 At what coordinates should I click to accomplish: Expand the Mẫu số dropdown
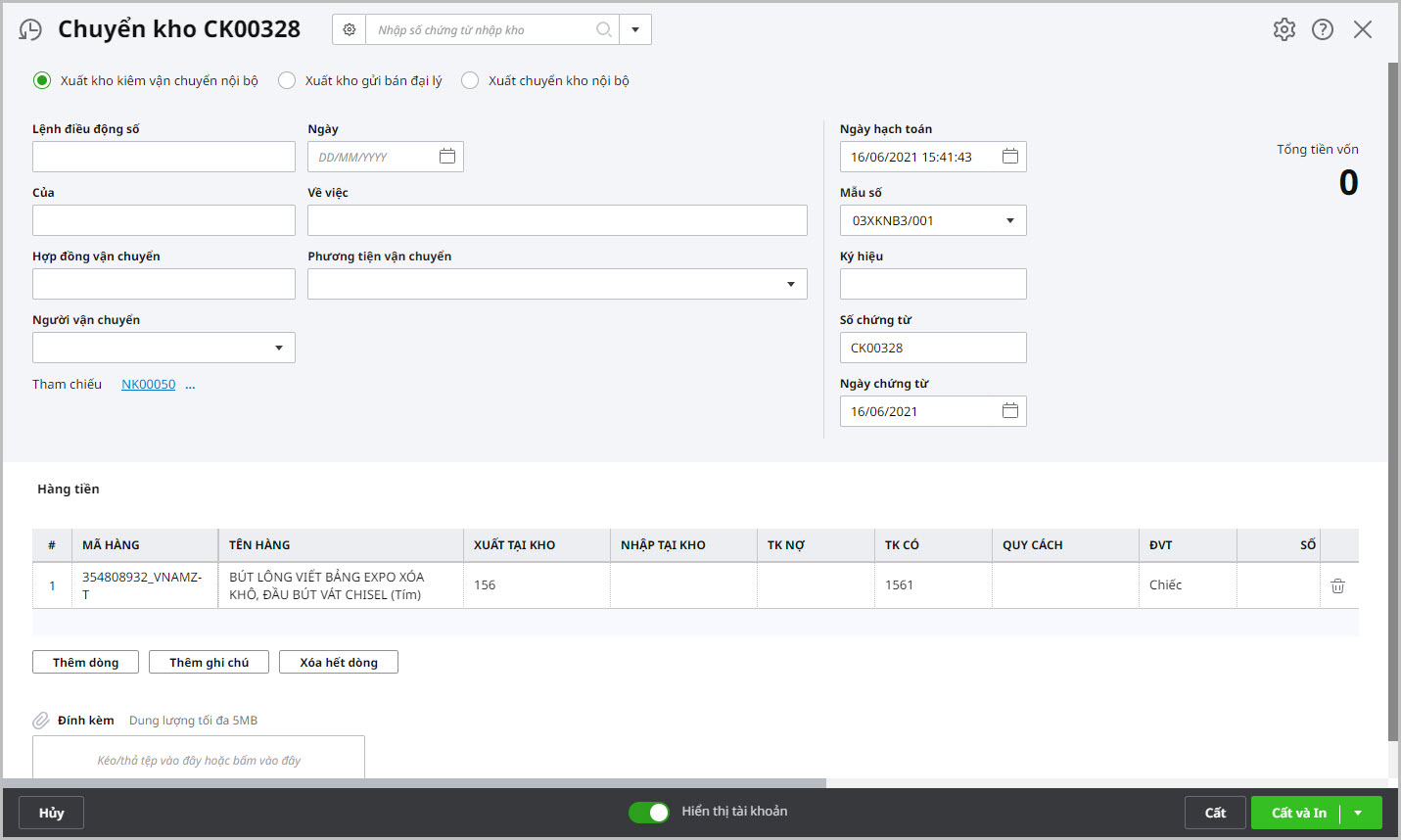[x=1010, y=220]
